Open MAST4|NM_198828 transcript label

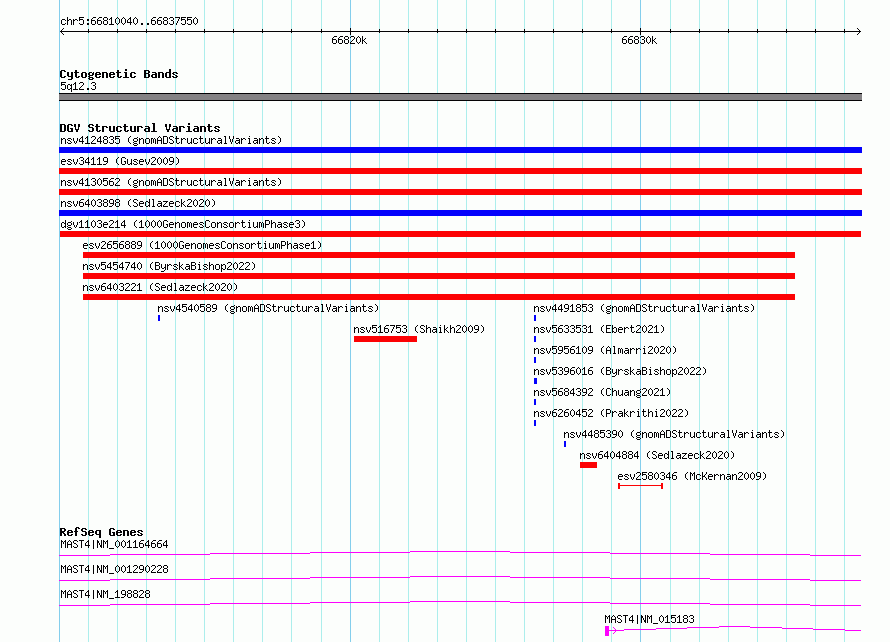pyautogui.click(x=105, y=594)
